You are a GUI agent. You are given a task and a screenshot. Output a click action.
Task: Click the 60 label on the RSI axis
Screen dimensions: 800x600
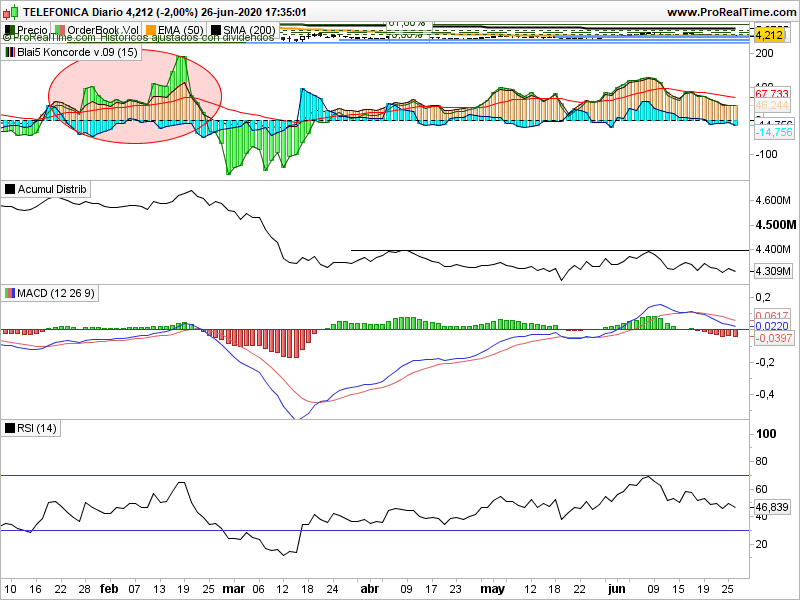tap(761, 489)
